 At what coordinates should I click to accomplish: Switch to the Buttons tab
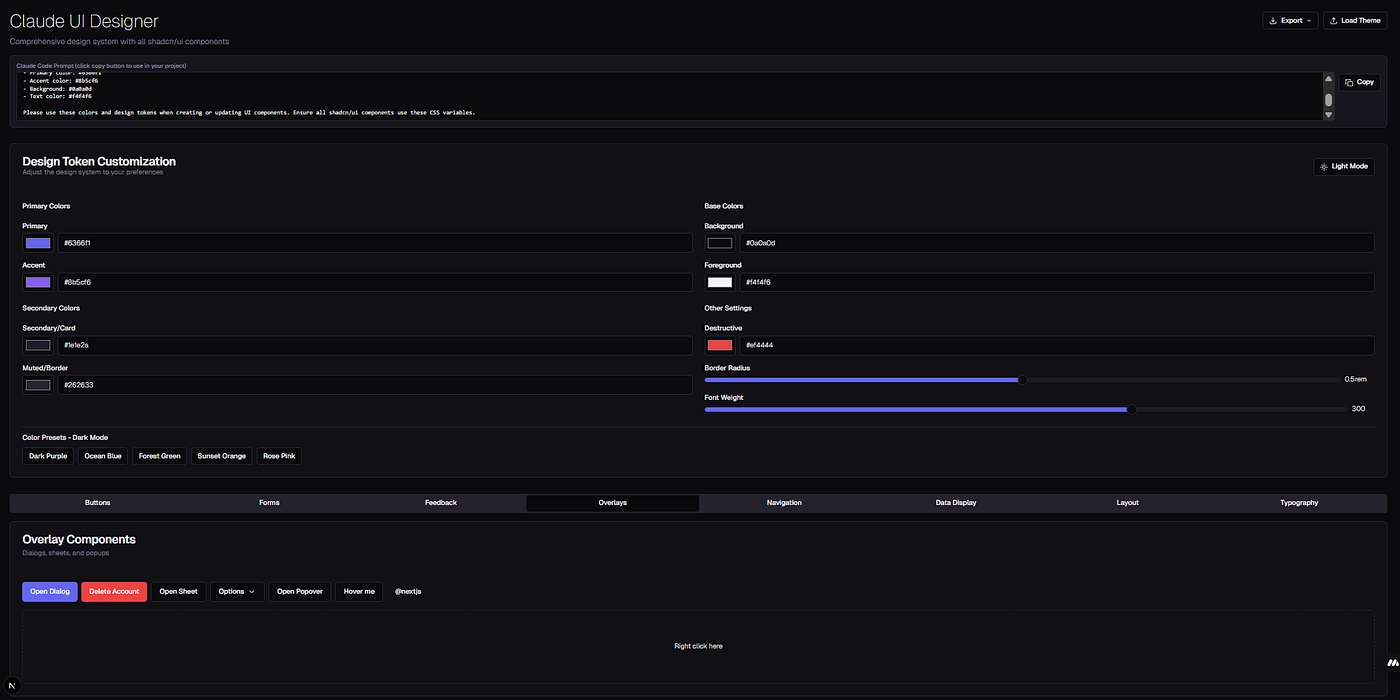coord(98,503)
